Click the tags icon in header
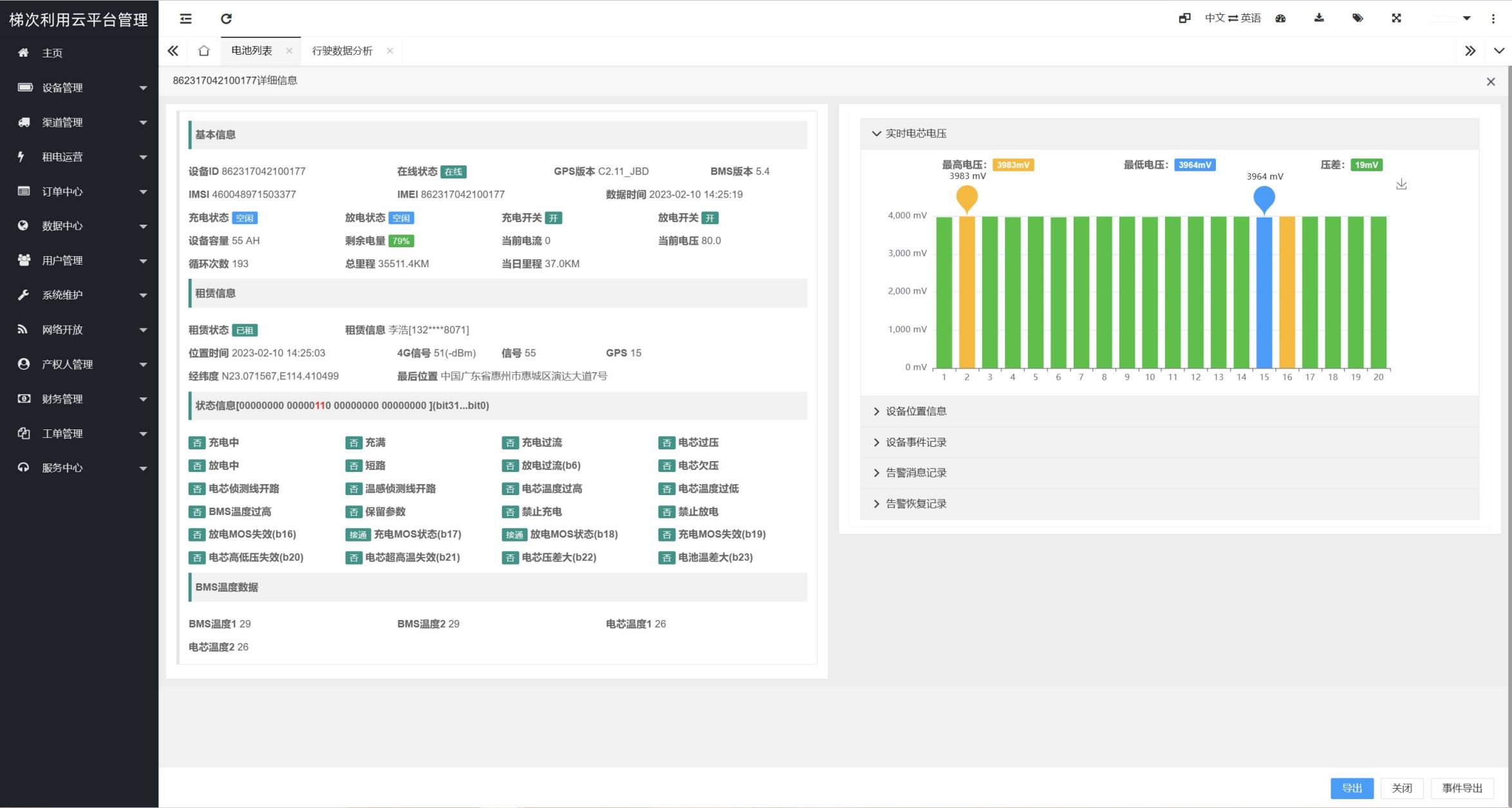The width and height of the screenshot is (1512, 808). click(1358, 18)
